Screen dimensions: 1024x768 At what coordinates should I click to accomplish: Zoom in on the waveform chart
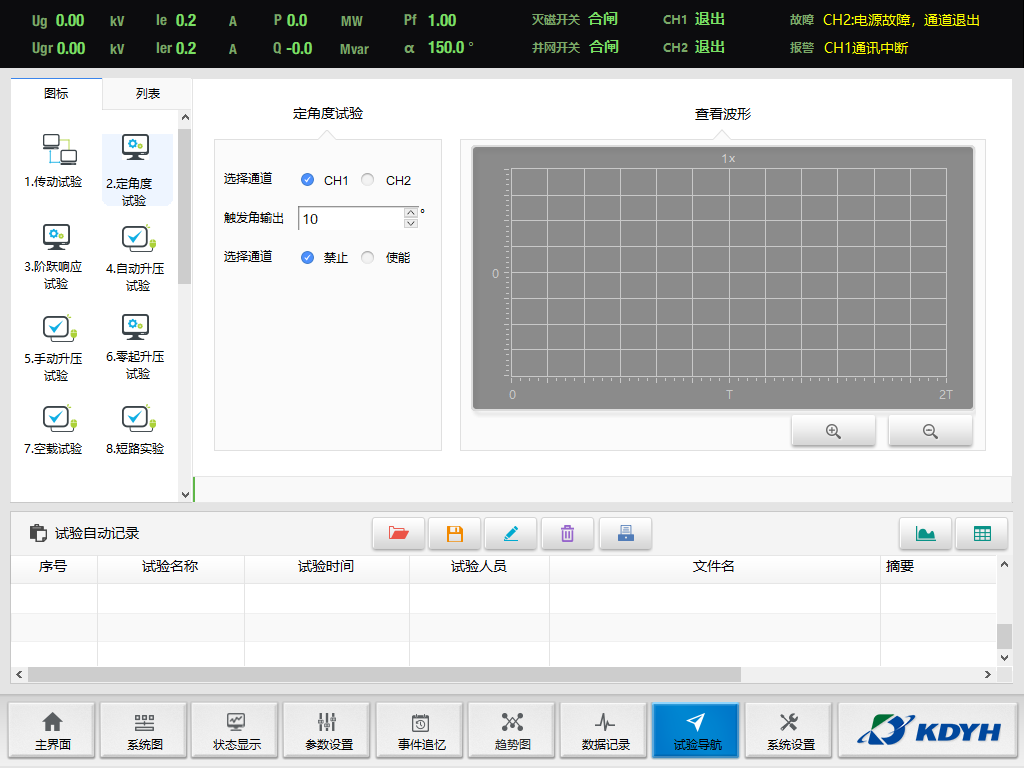833,431
